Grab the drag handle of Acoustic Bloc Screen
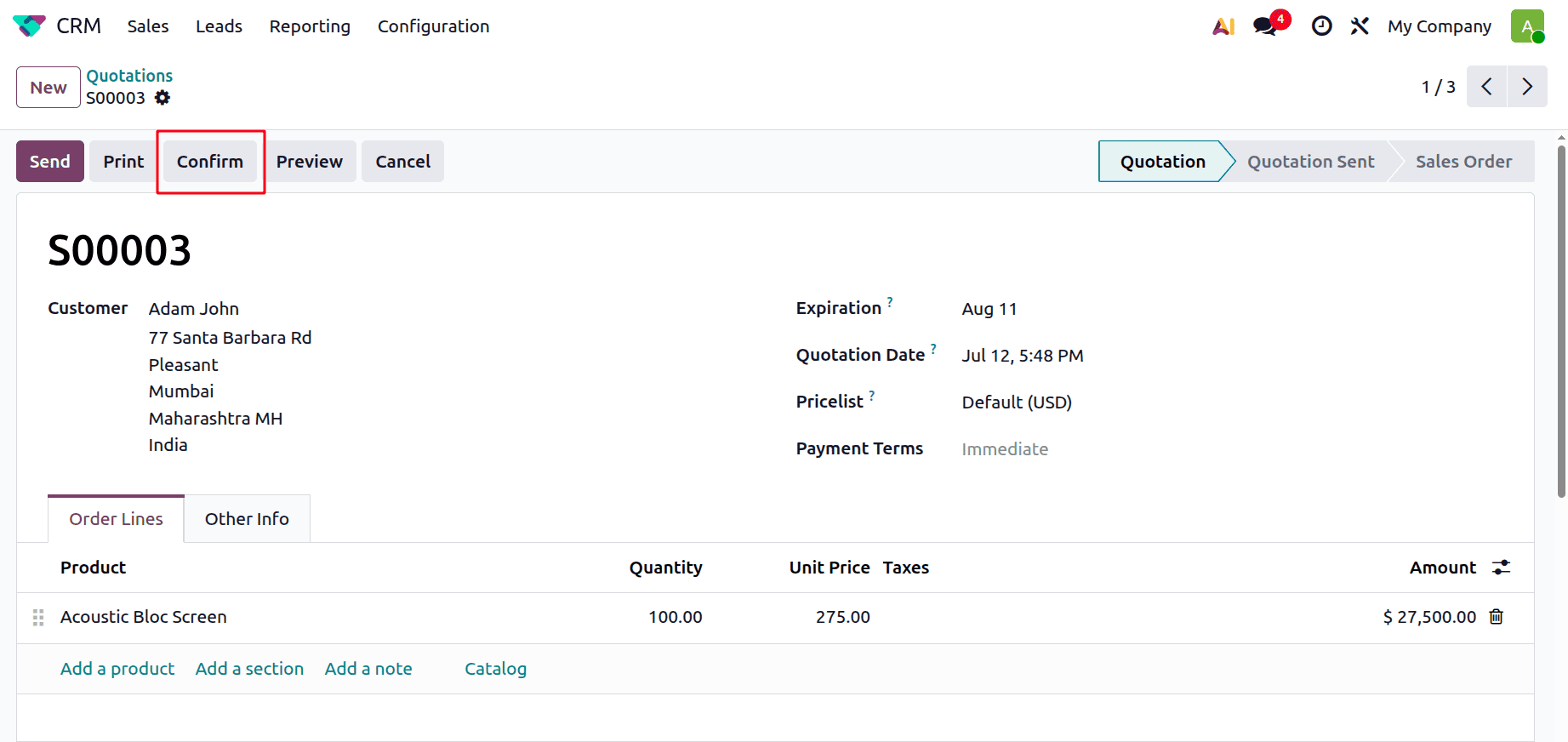This screenshot has width=1568, height=742. pyautogui.click(x=38, y=618)
